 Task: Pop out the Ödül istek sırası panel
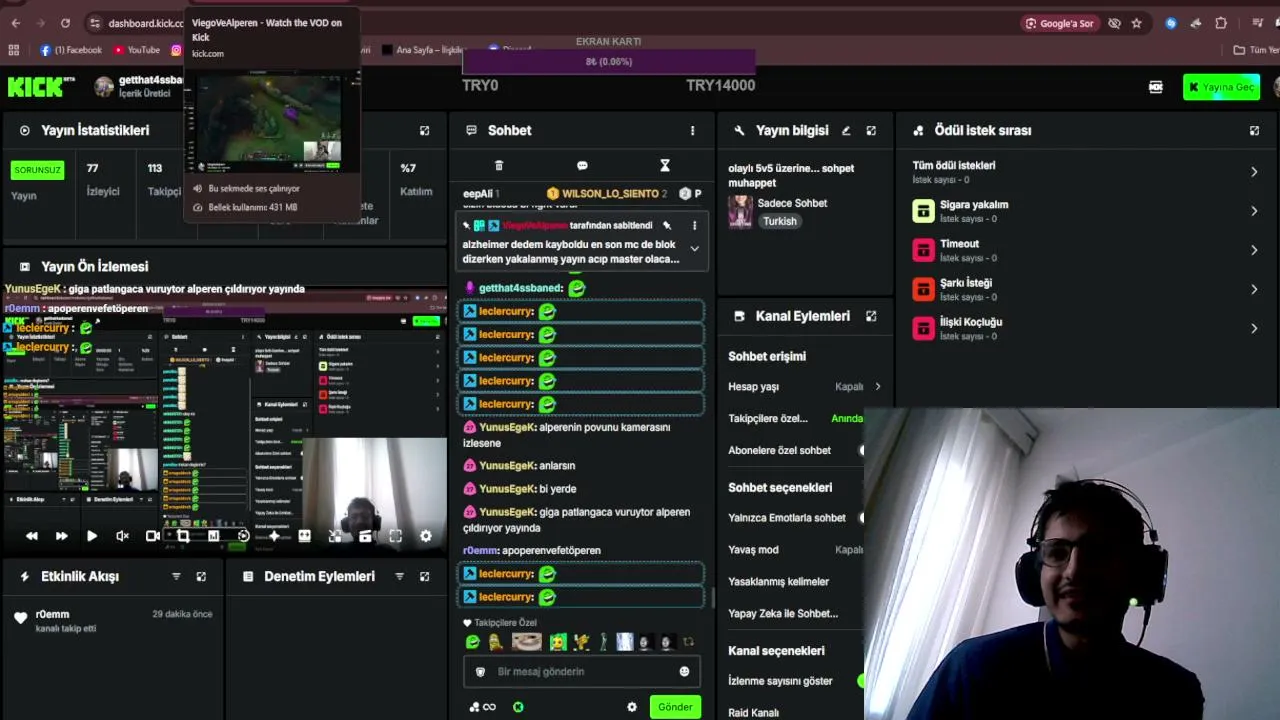coord(1254,130)
